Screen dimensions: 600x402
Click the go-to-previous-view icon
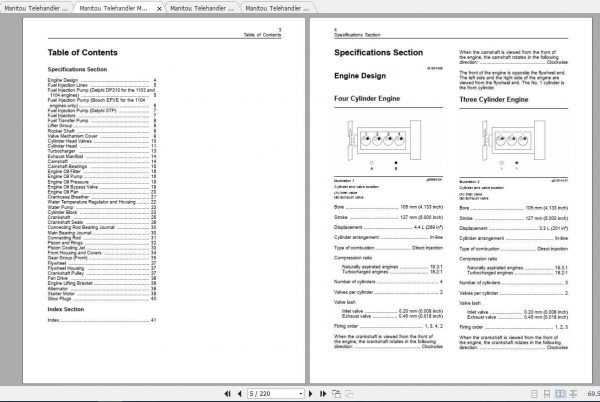pyautogui.click(x=336, y=394)
